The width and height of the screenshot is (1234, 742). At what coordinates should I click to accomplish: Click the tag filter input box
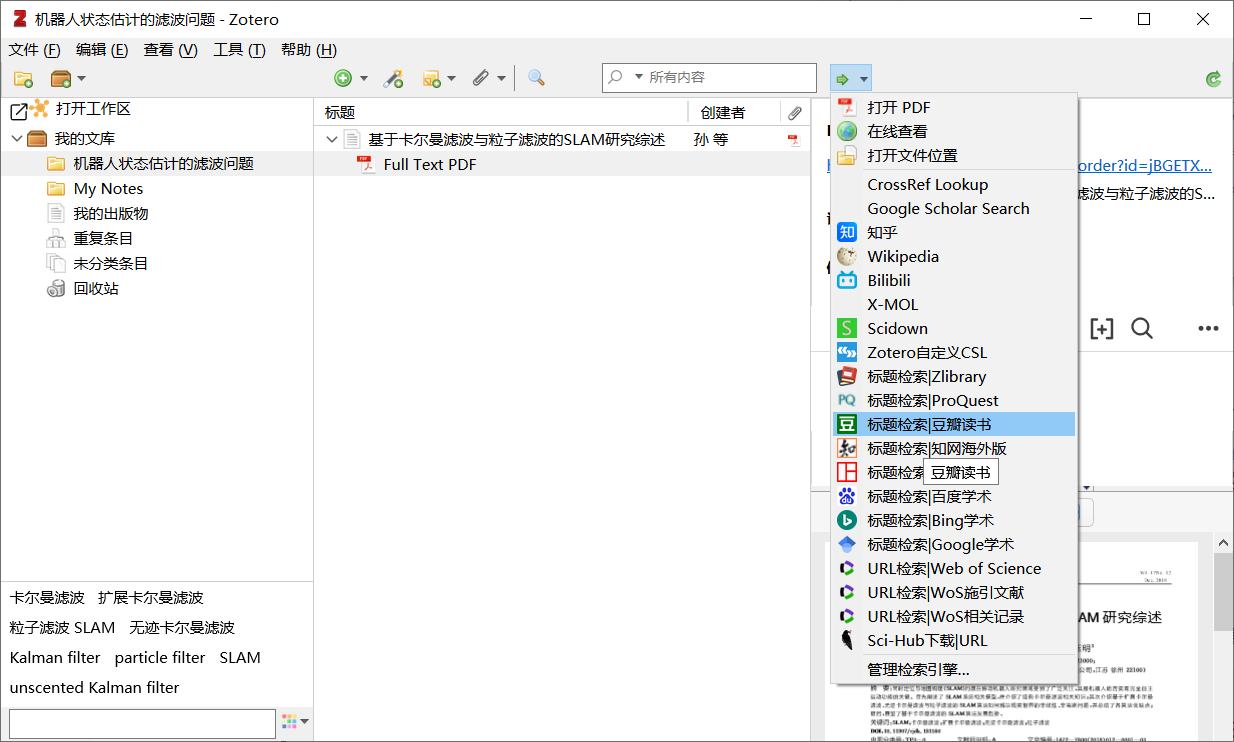pyautogui.click(x=142, y=723)
